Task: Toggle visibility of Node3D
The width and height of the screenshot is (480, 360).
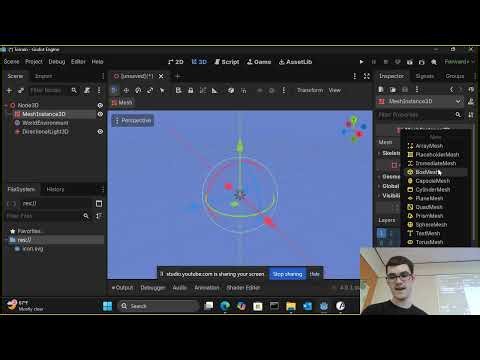Action: pyautogui.click(x=100, y=105)
